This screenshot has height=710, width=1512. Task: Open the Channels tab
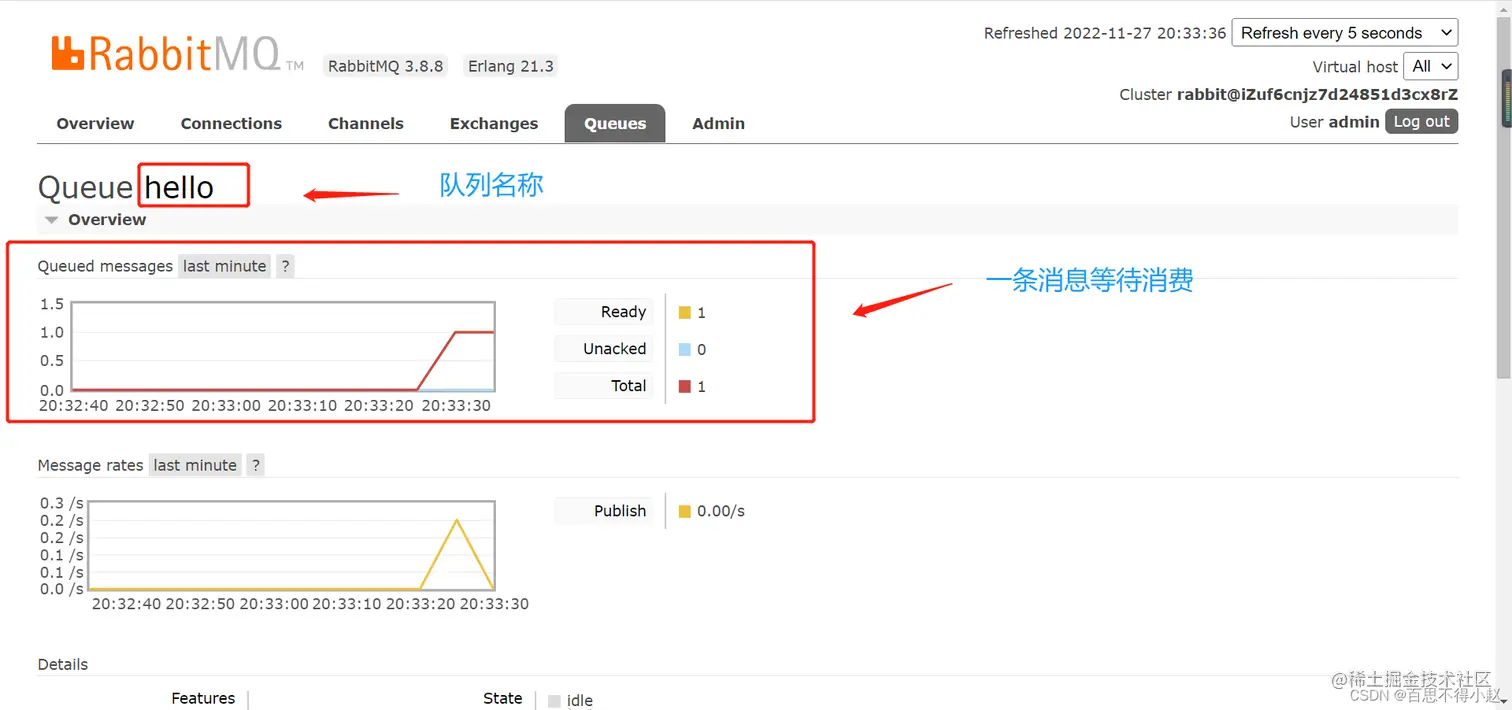[x=366, y=124]
